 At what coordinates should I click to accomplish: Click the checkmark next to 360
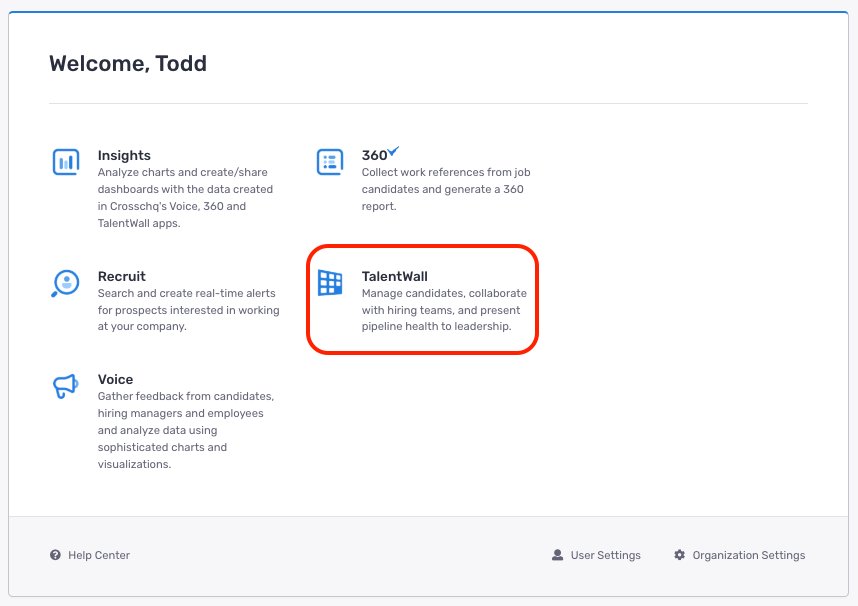(392, 149)
